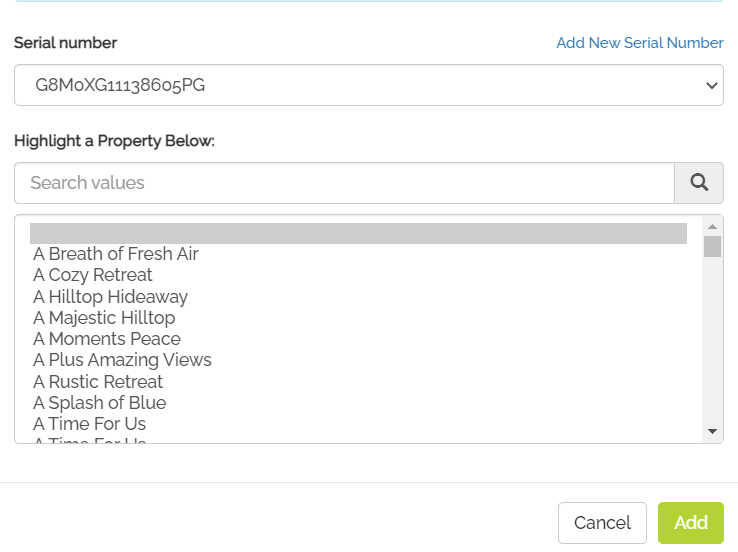Screen dimensions: 738x552
Task: Click the magnifying glass search icon
Action: pos(699,183)
